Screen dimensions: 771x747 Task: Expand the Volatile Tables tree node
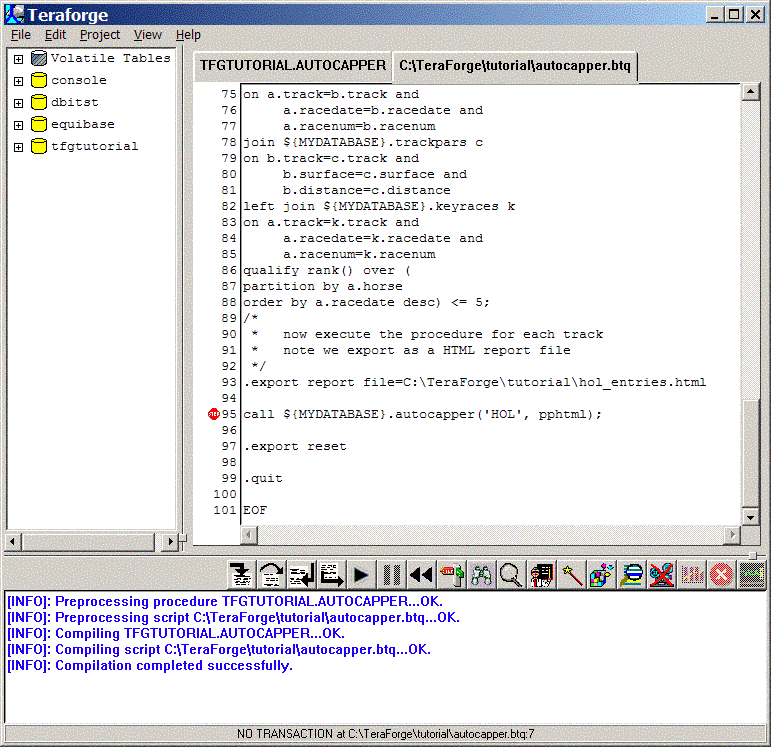pyautogui.click(x=18, y=59)
